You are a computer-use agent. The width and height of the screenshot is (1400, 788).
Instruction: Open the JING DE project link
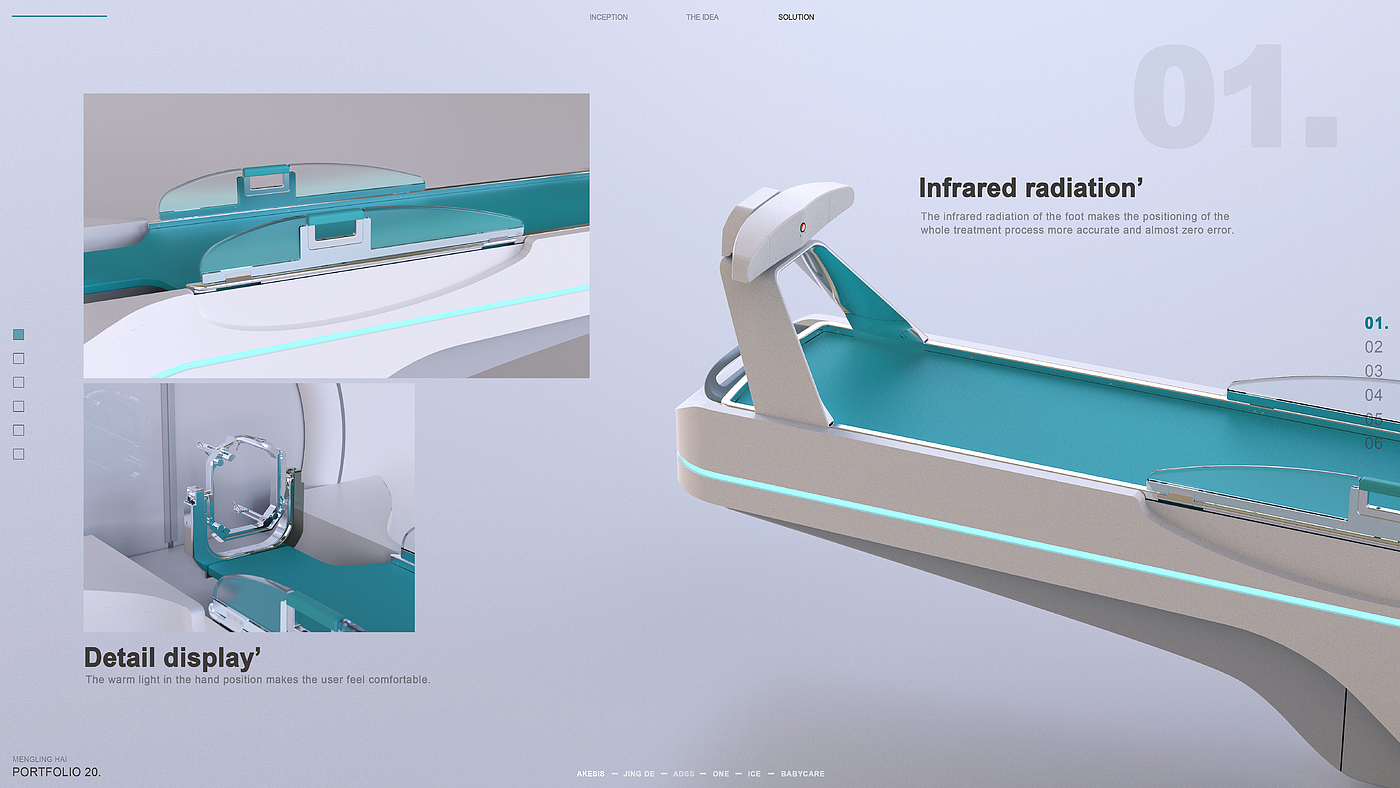[638, 774]
